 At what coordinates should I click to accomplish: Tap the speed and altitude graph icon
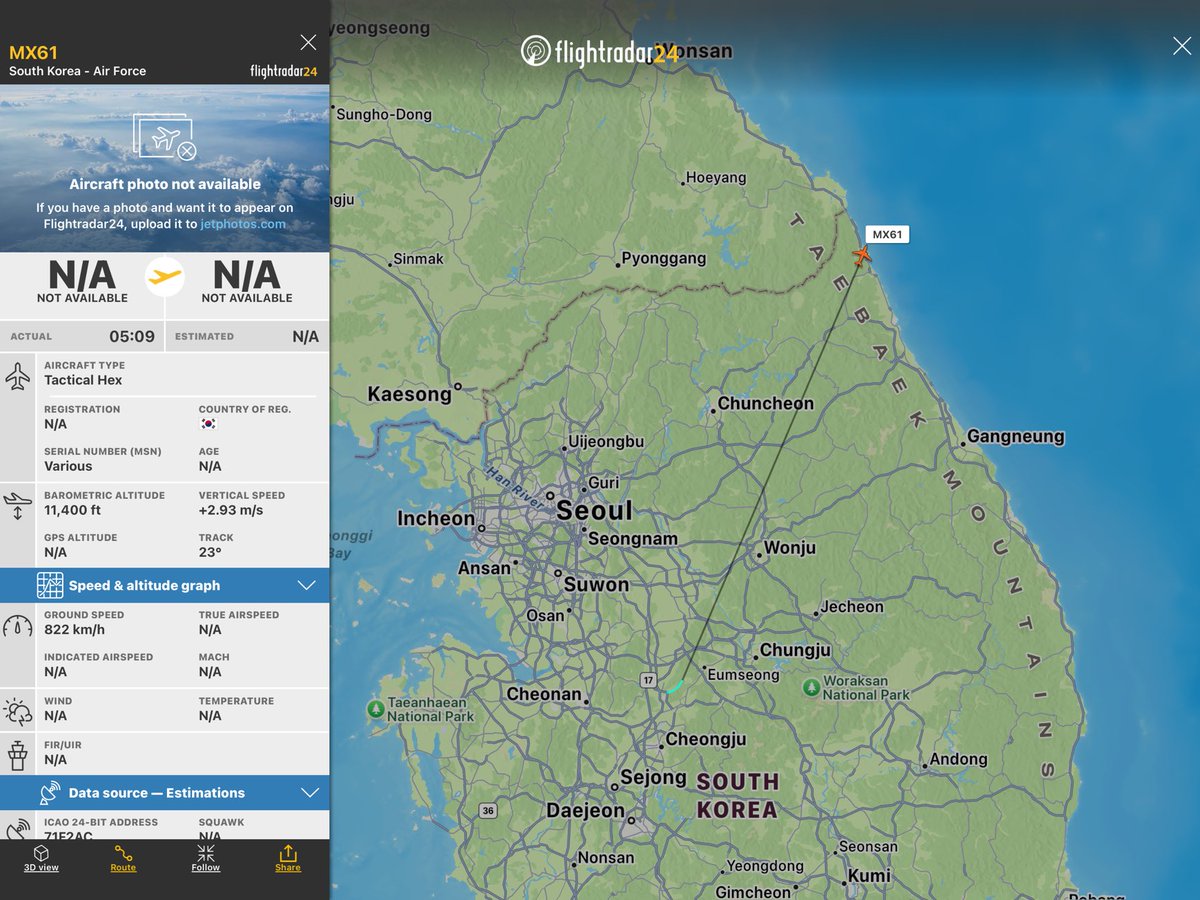[x=50, y=586]
